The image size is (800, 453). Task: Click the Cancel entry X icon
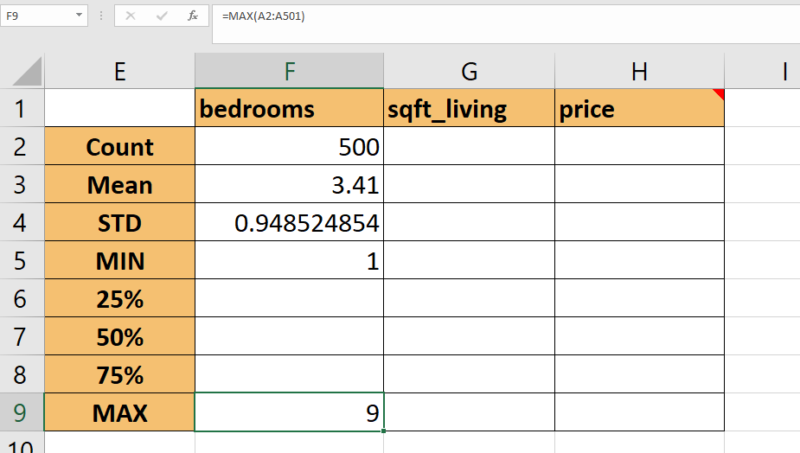pyautogui.click(x=132, y=17)
